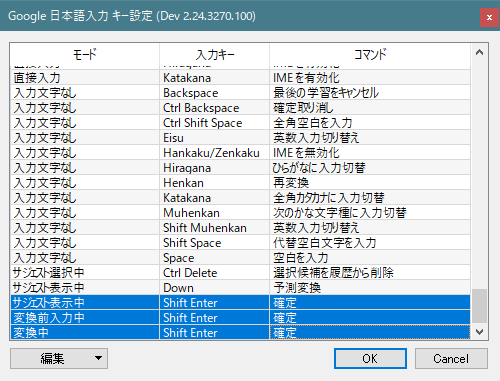The image size is (500, 381).
Task: Select the 全角空白を入力 command cell
Action: pyautogui.click(x=370, y=123)
